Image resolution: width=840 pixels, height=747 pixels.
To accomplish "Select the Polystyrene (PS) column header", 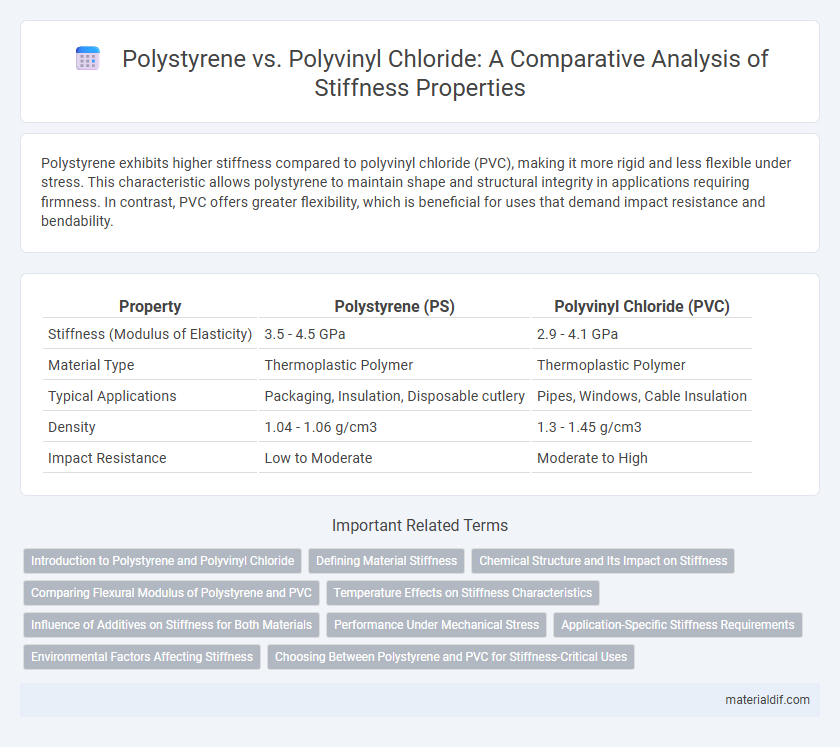I will pos(394,306).
